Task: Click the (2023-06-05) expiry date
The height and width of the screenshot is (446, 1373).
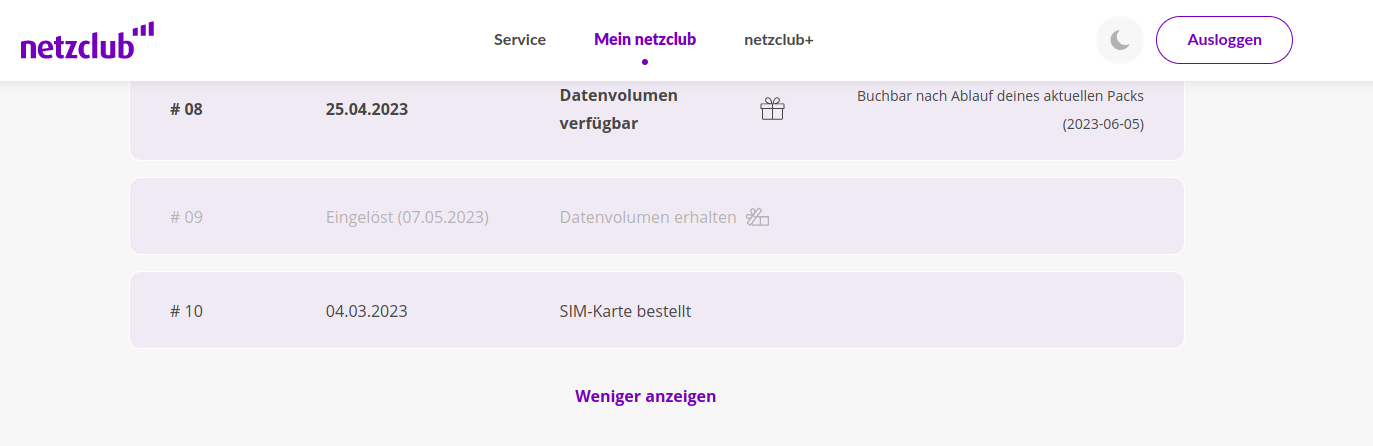Action: point(1103,125)
